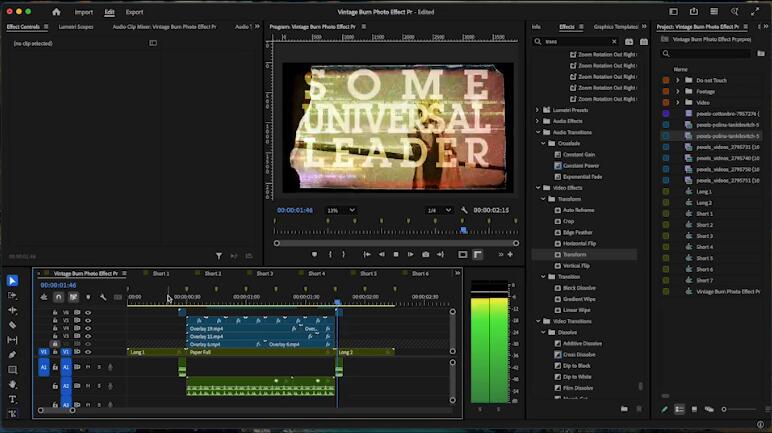Step back one frame
The image size is (772, 433).
(382, 254)
